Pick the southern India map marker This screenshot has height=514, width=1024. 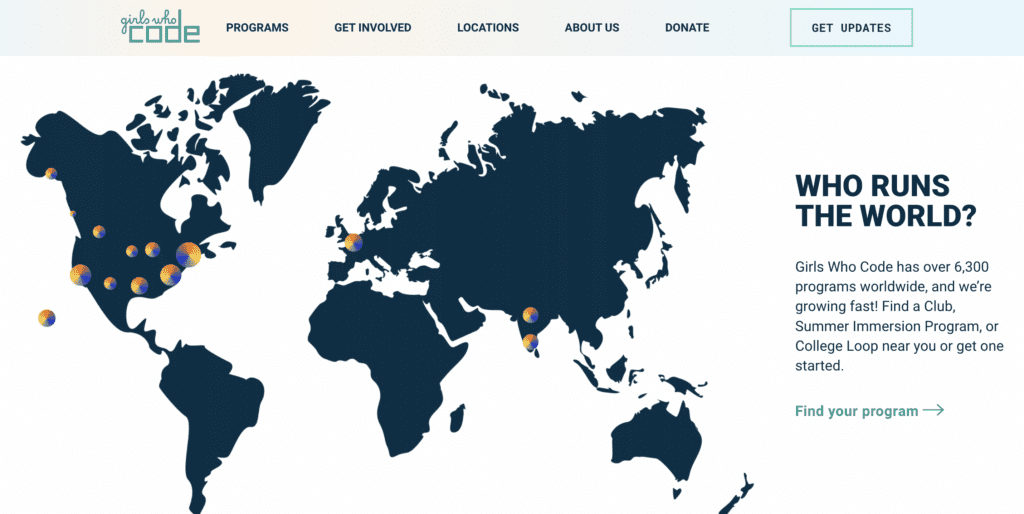(x=530, y=342)
